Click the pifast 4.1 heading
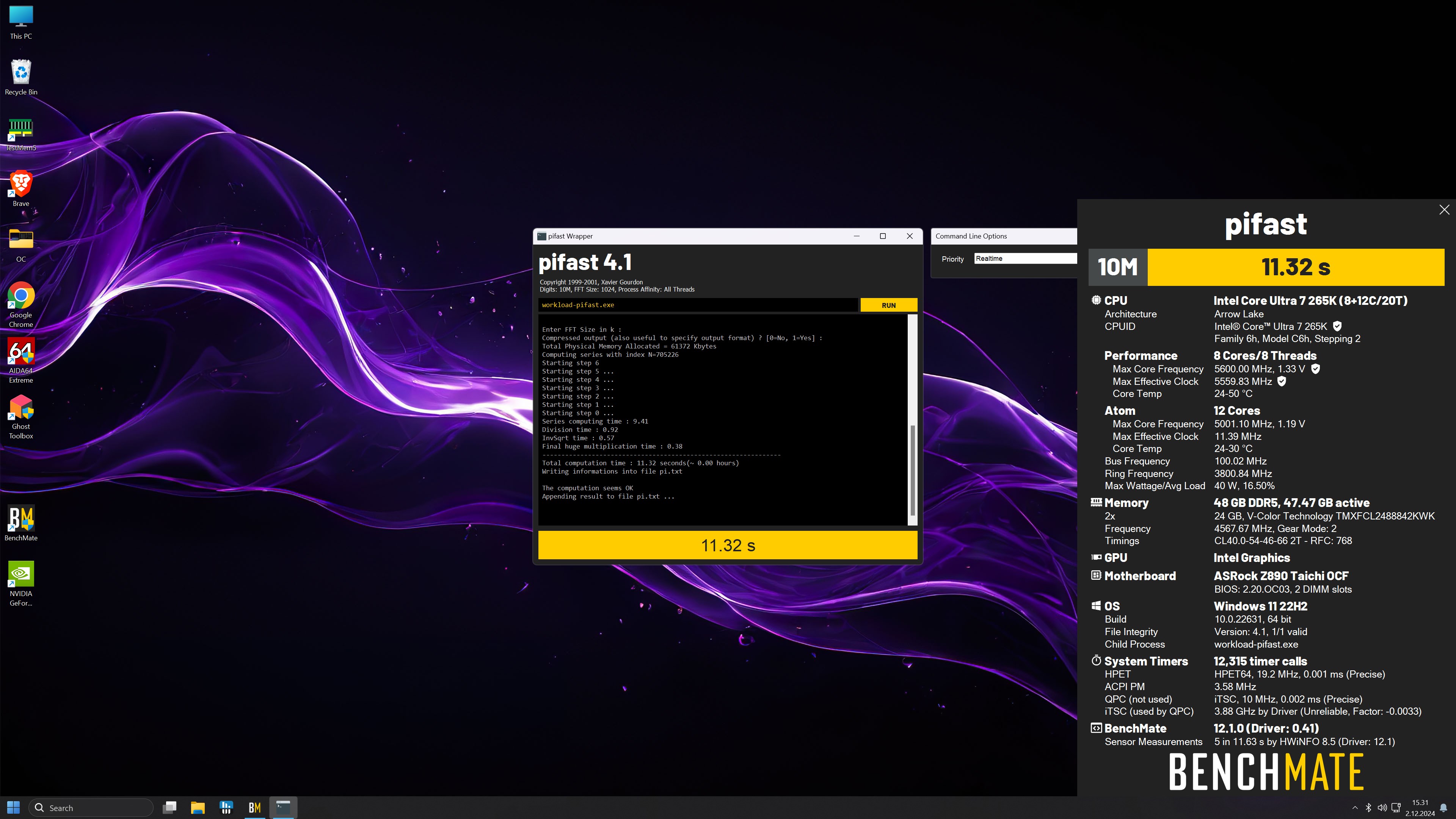1456x819 pixels. 585,262
